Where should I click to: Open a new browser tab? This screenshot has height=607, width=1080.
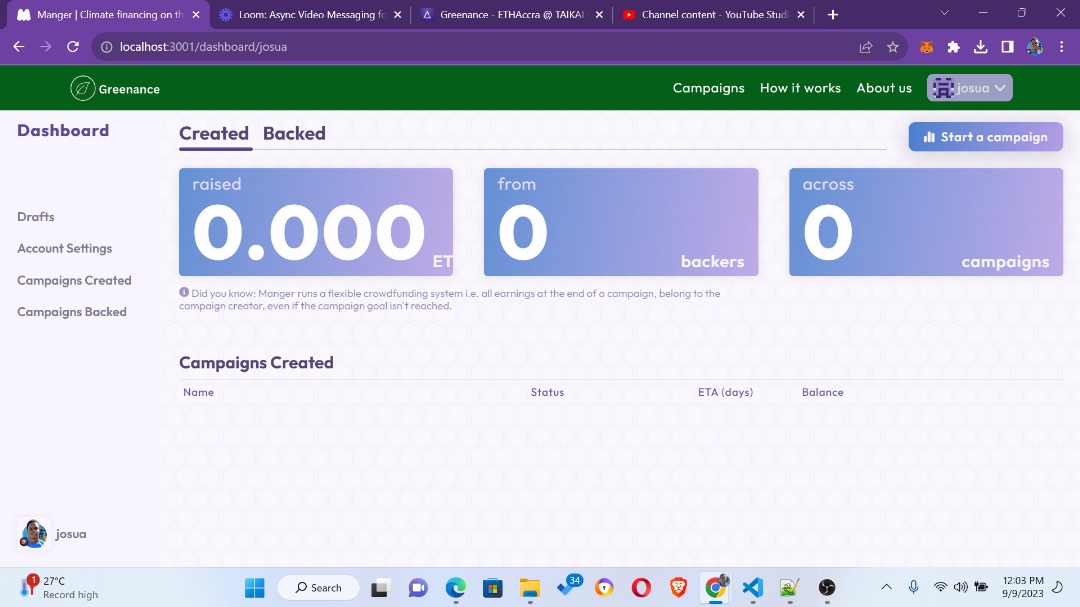point(833,14)
